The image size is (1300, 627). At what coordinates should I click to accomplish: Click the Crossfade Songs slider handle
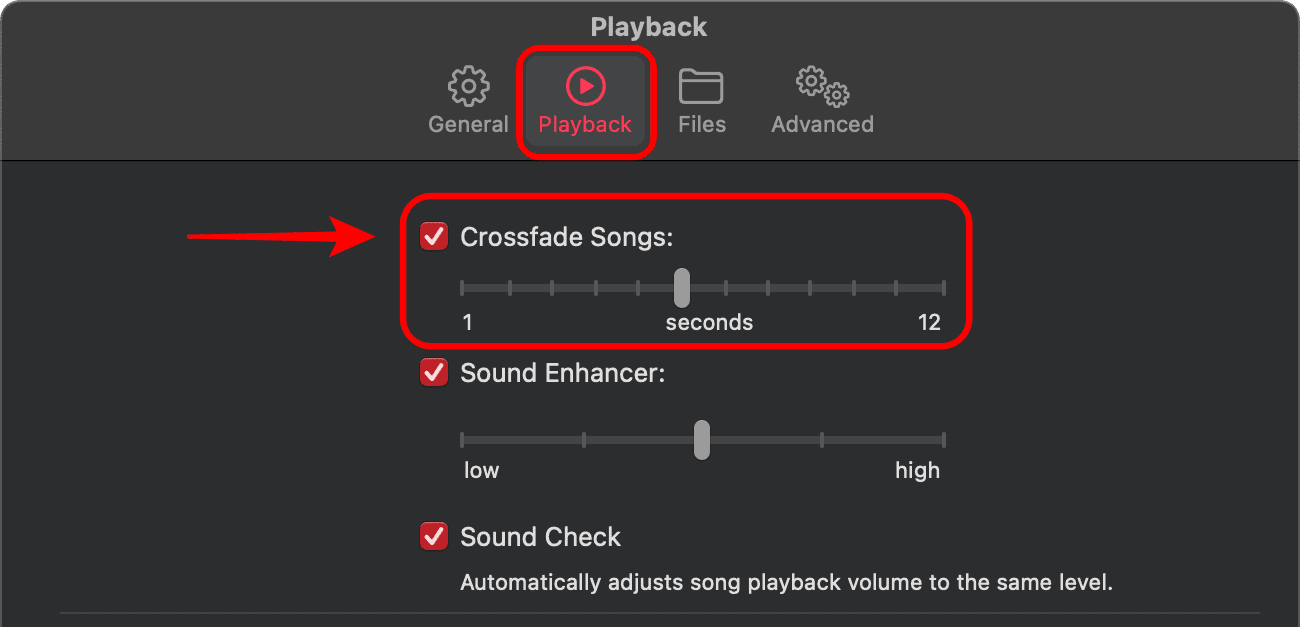pyautogui.click(x=681, y=288)
